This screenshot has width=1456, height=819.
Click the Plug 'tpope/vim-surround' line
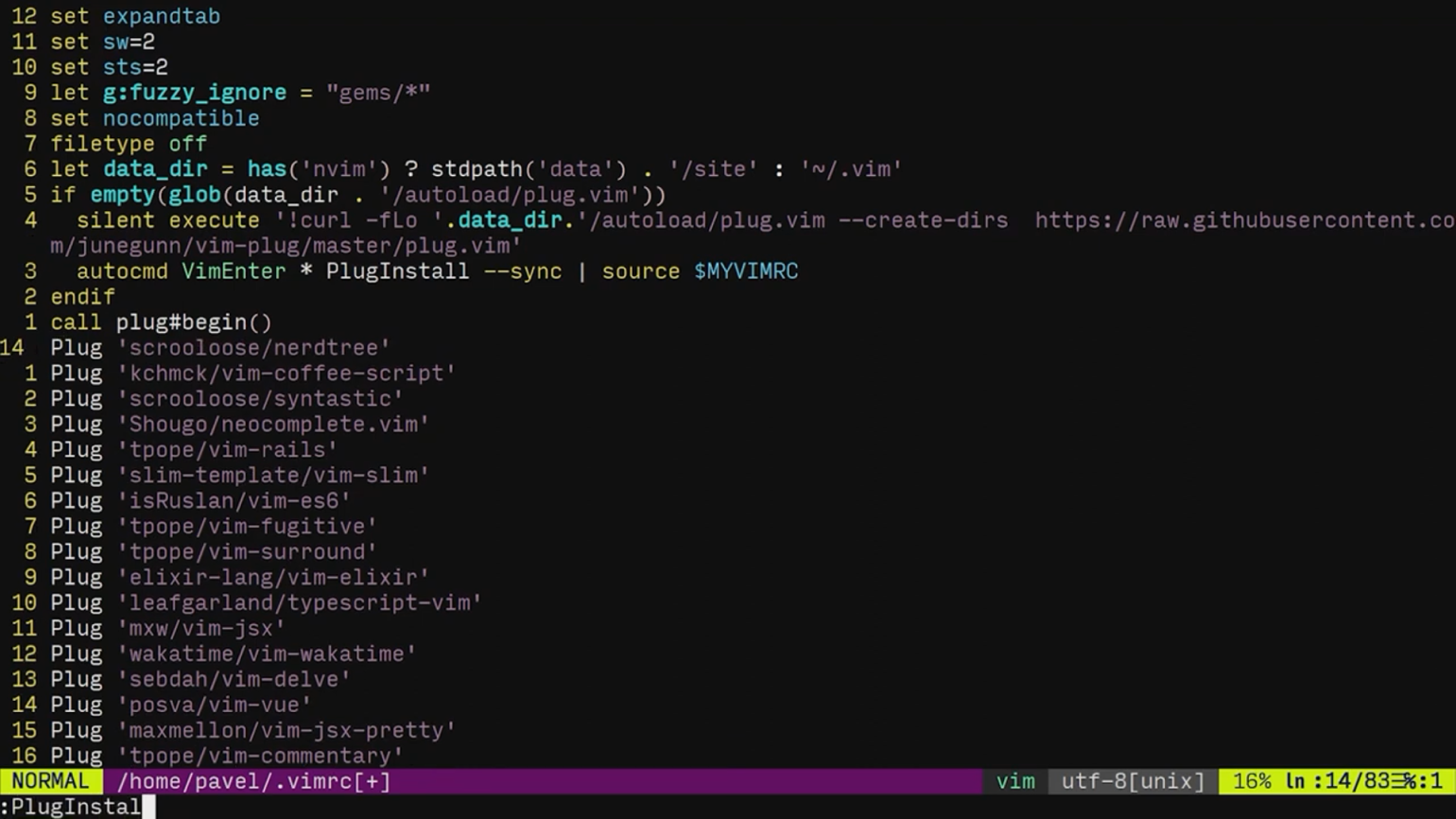pyautogui.click(x=214, y=552)
